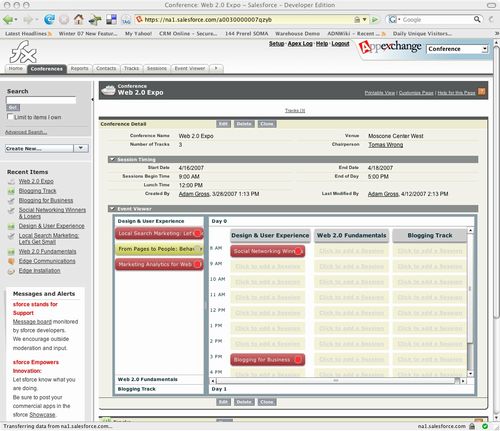Screen dimensions: 500x431
Task: Open the Tomas Wrong chairperson link
Action: tap(386, 145)
